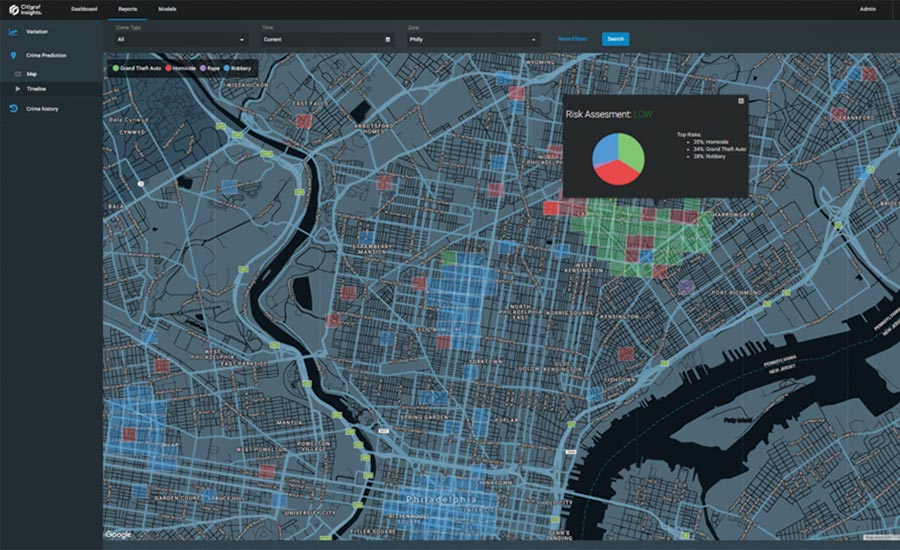Toggle the Grand Theft Auto legend item
Image resolution: width=900 pixels, height=550 pixels.
[x=139, y=68]
